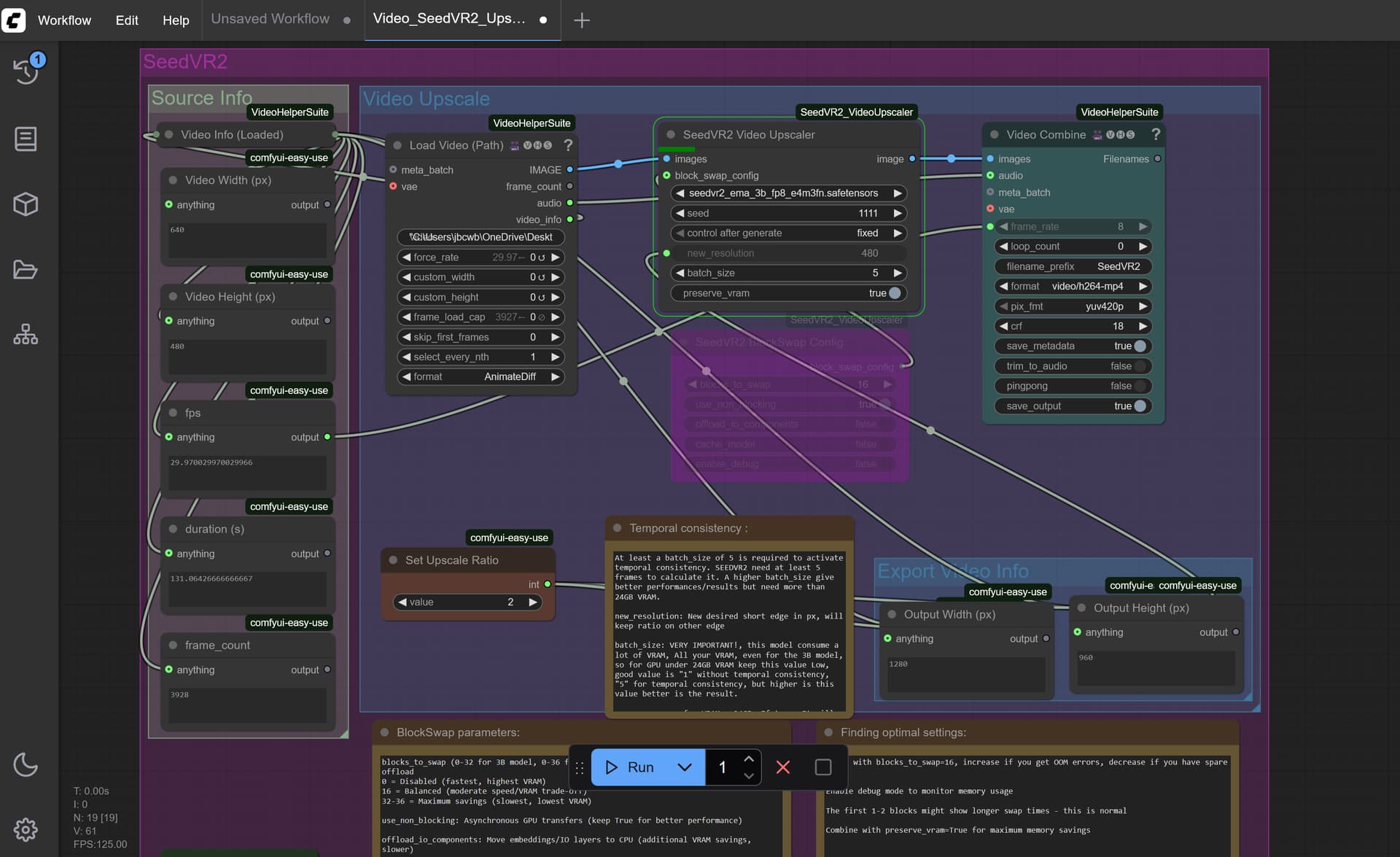Open the queue history sidebar icon
1400x857 pixels.
tap(26, 71)
